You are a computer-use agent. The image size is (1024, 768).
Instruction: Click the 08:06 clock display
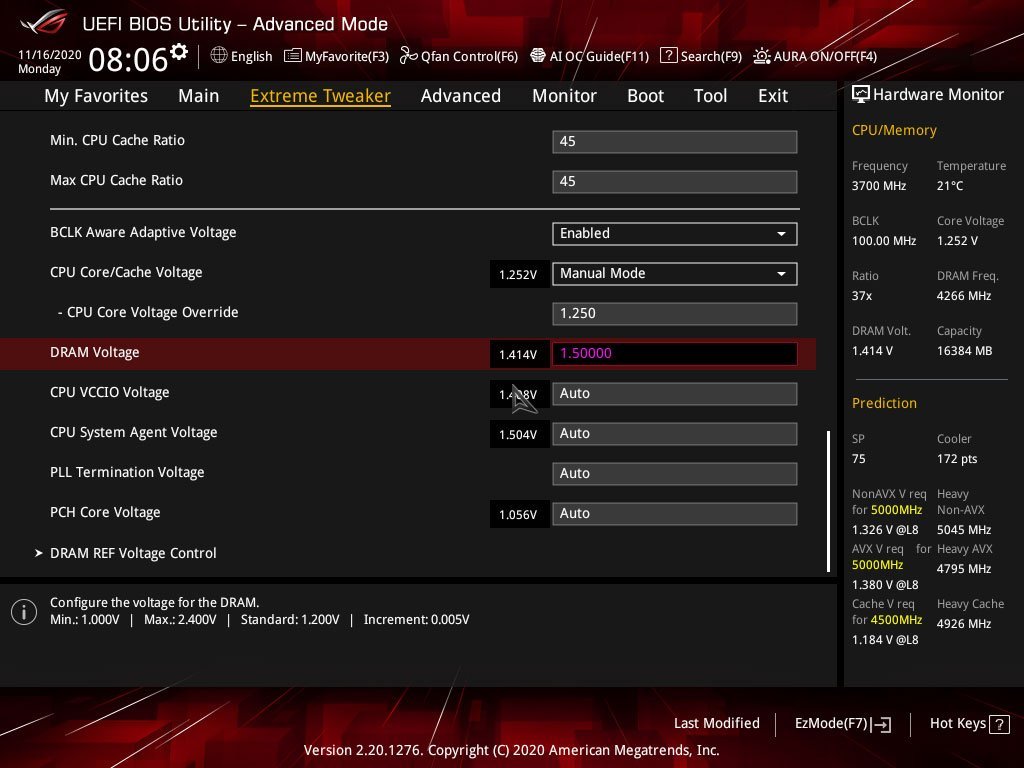coord(128,59)
